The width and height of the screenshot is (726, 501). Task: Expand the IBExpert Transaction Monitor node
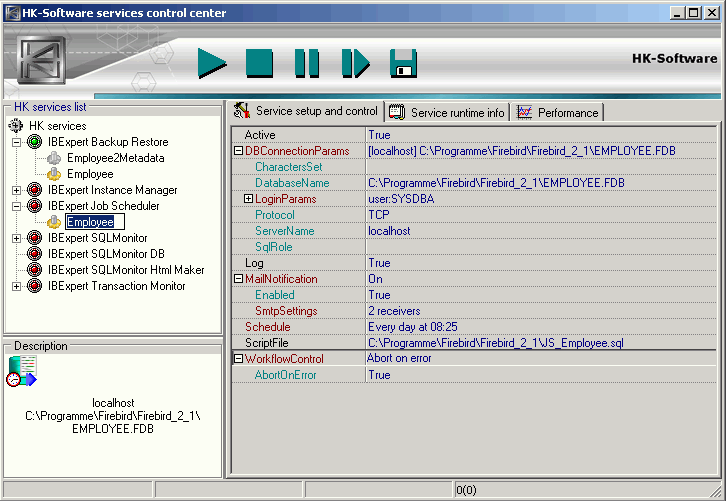[16, 286]
